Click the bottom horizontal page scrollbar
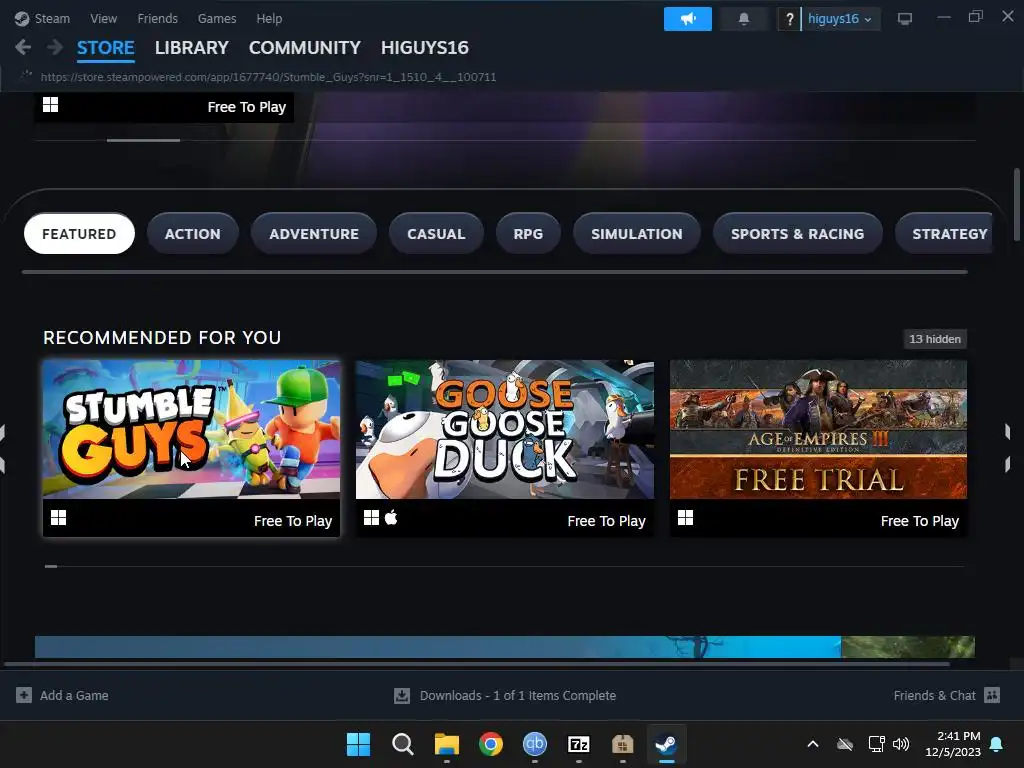 [x=477, y=664]
